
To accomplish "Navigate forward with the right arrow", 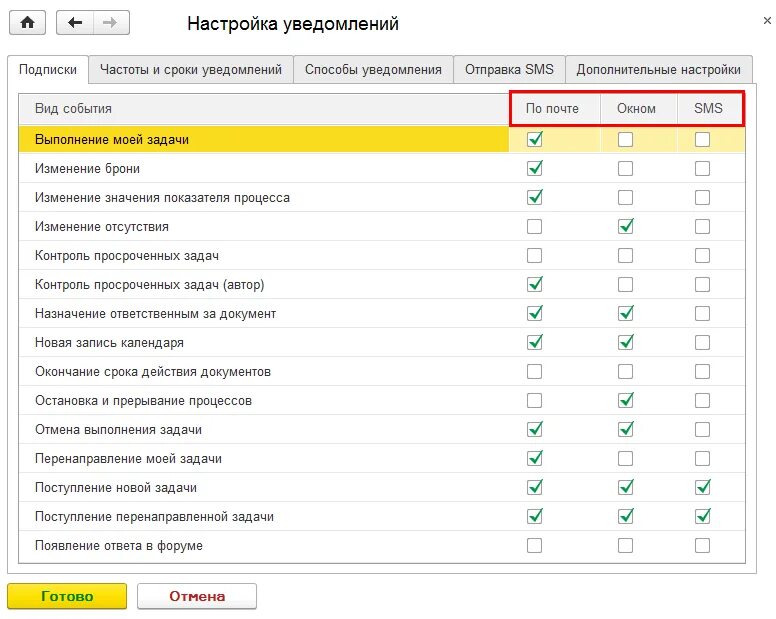I will tap(111, 23).
